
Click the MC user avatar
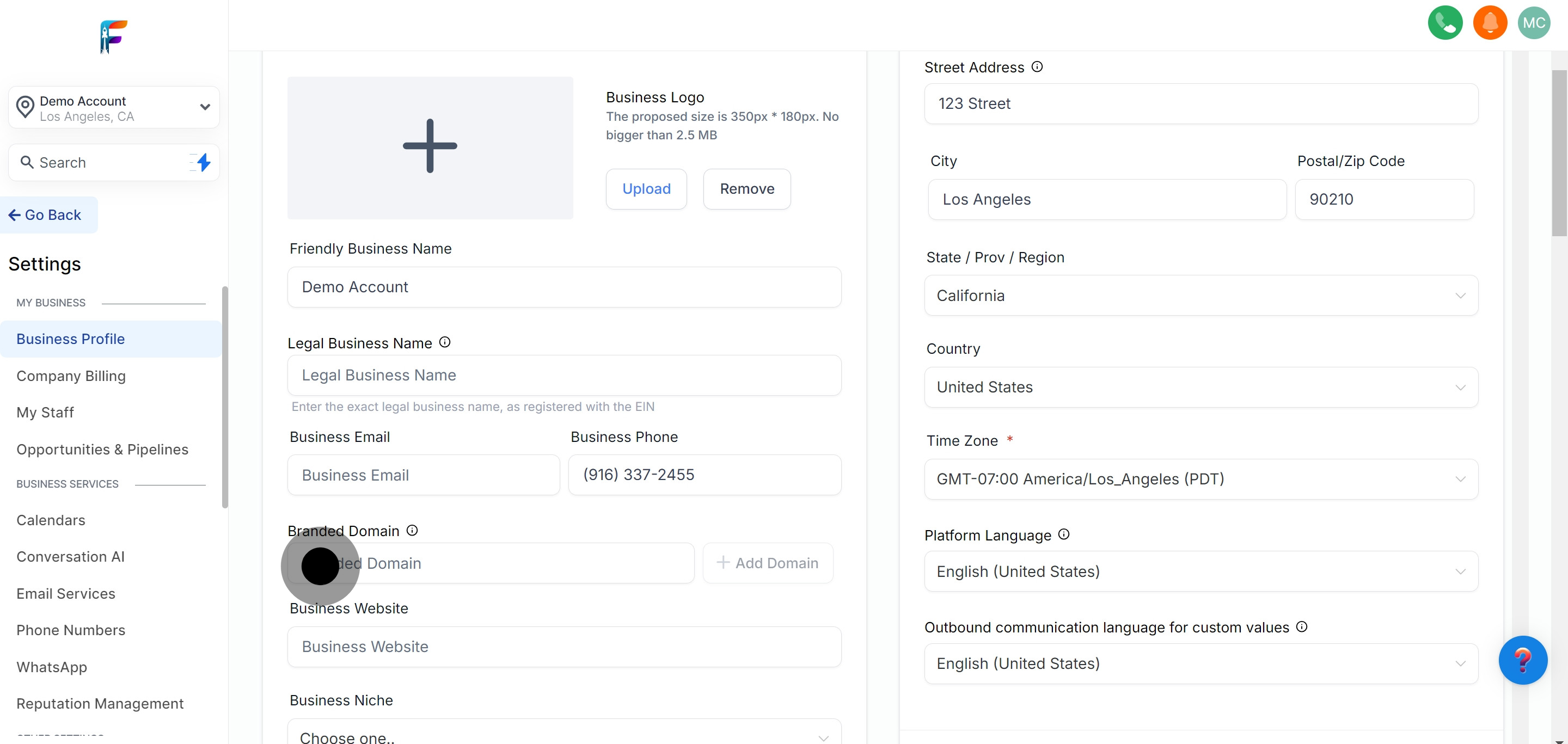(x=1533, y=23)
